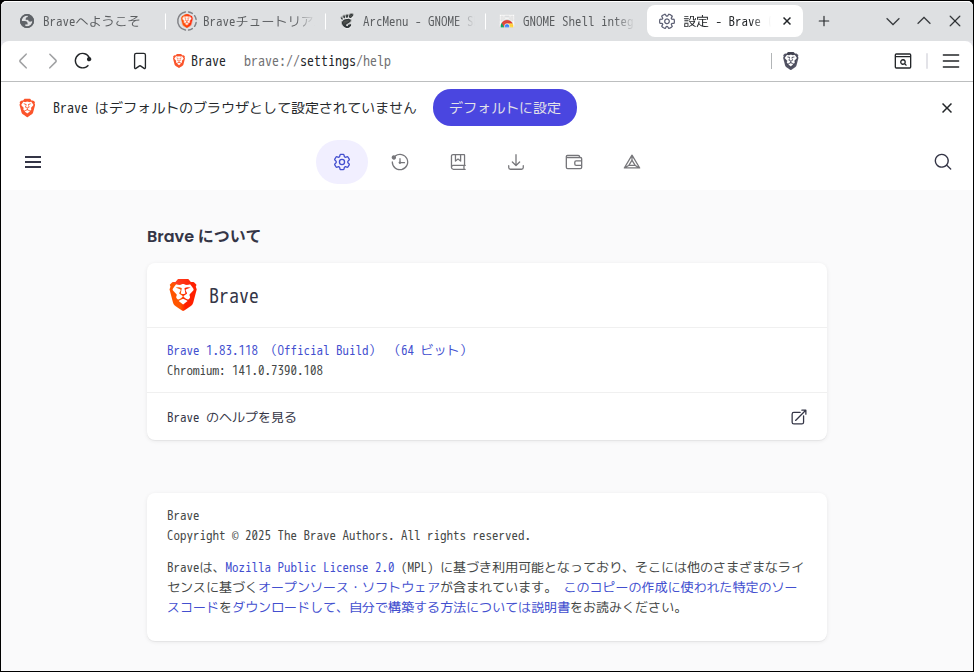Open a new tab with the plus button
The height and width of the screenshot is (672, 974).
[824, 21]
